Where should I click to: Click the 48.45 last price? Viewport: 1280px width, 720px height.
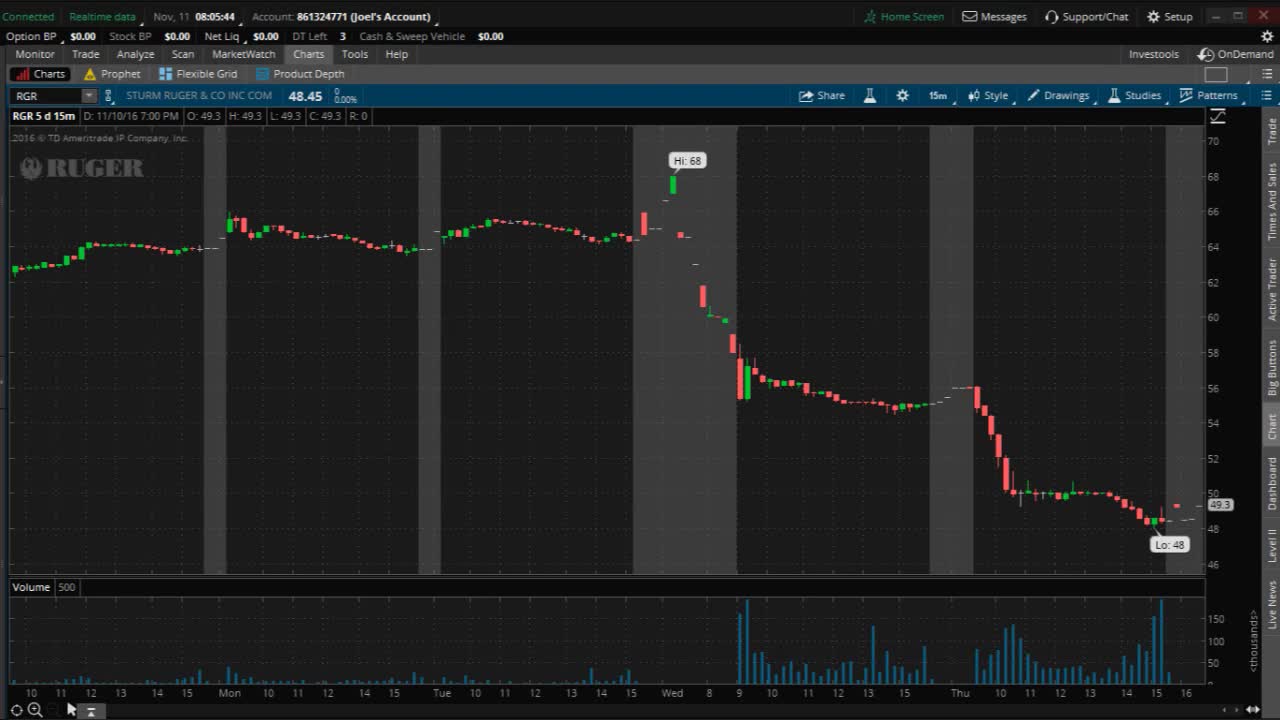click(305, 96)
